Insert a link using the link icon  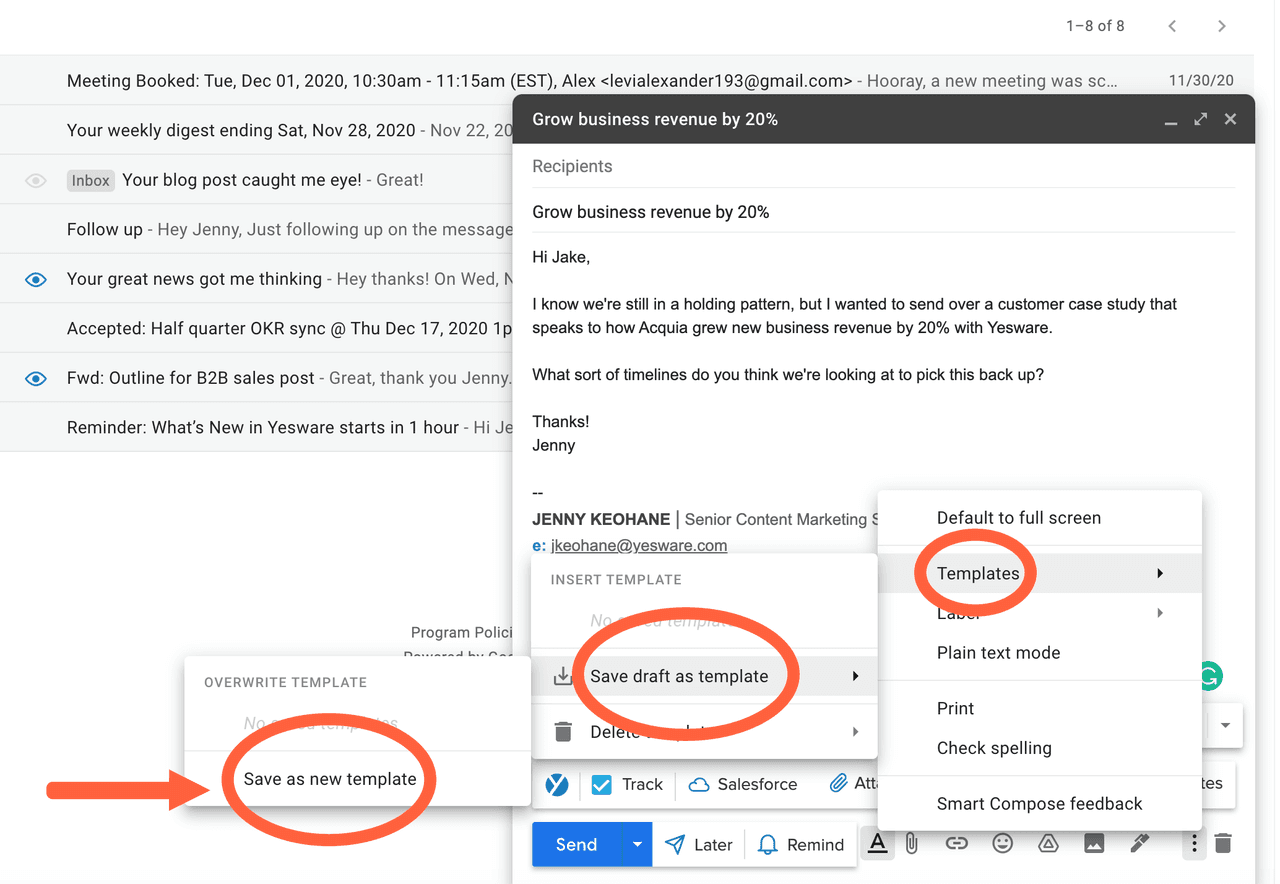[957, 843]
